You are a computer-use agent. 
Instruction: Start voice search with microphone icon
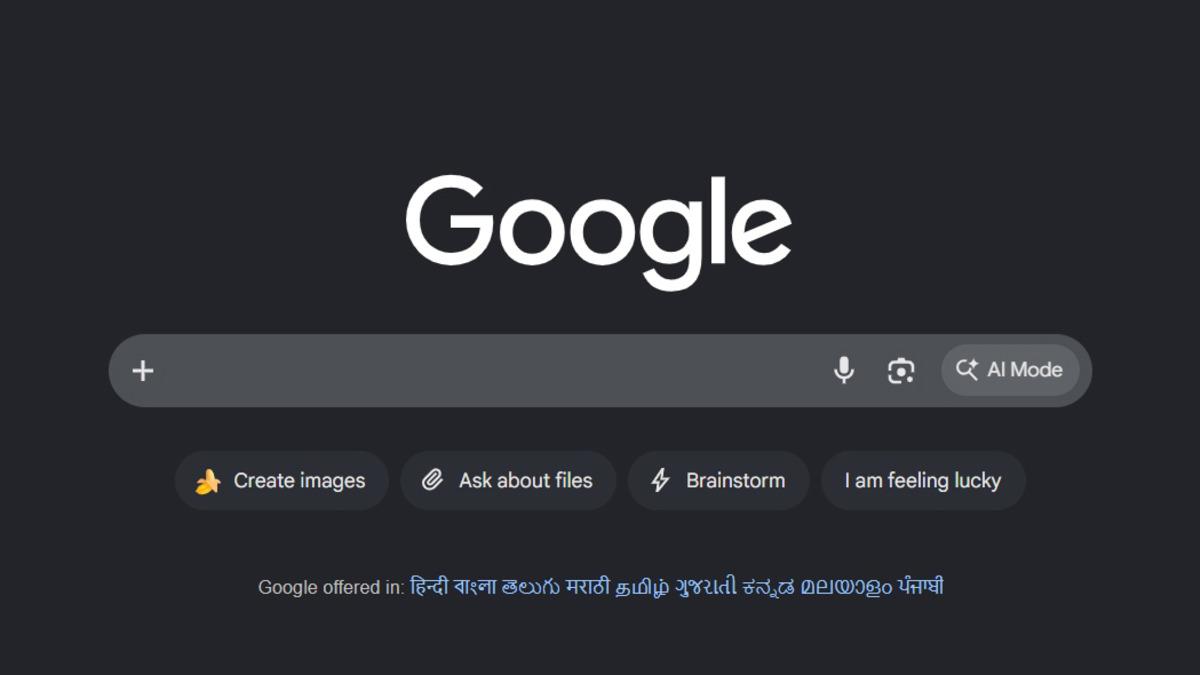(x=844, y=370)
